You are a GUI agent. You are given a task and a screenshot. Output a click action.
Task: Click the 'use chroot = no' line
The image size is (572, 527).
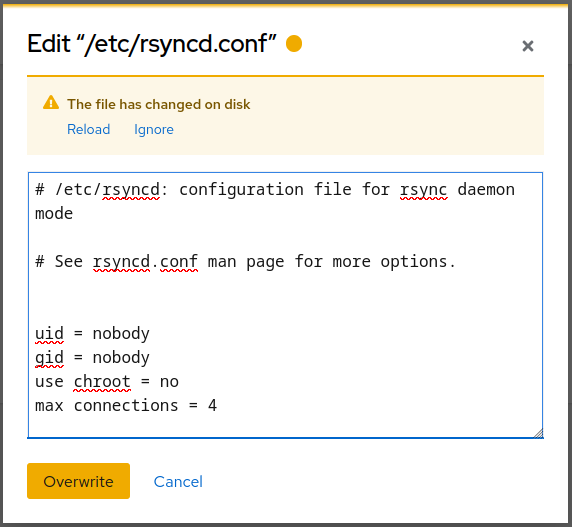pos(107,382)
